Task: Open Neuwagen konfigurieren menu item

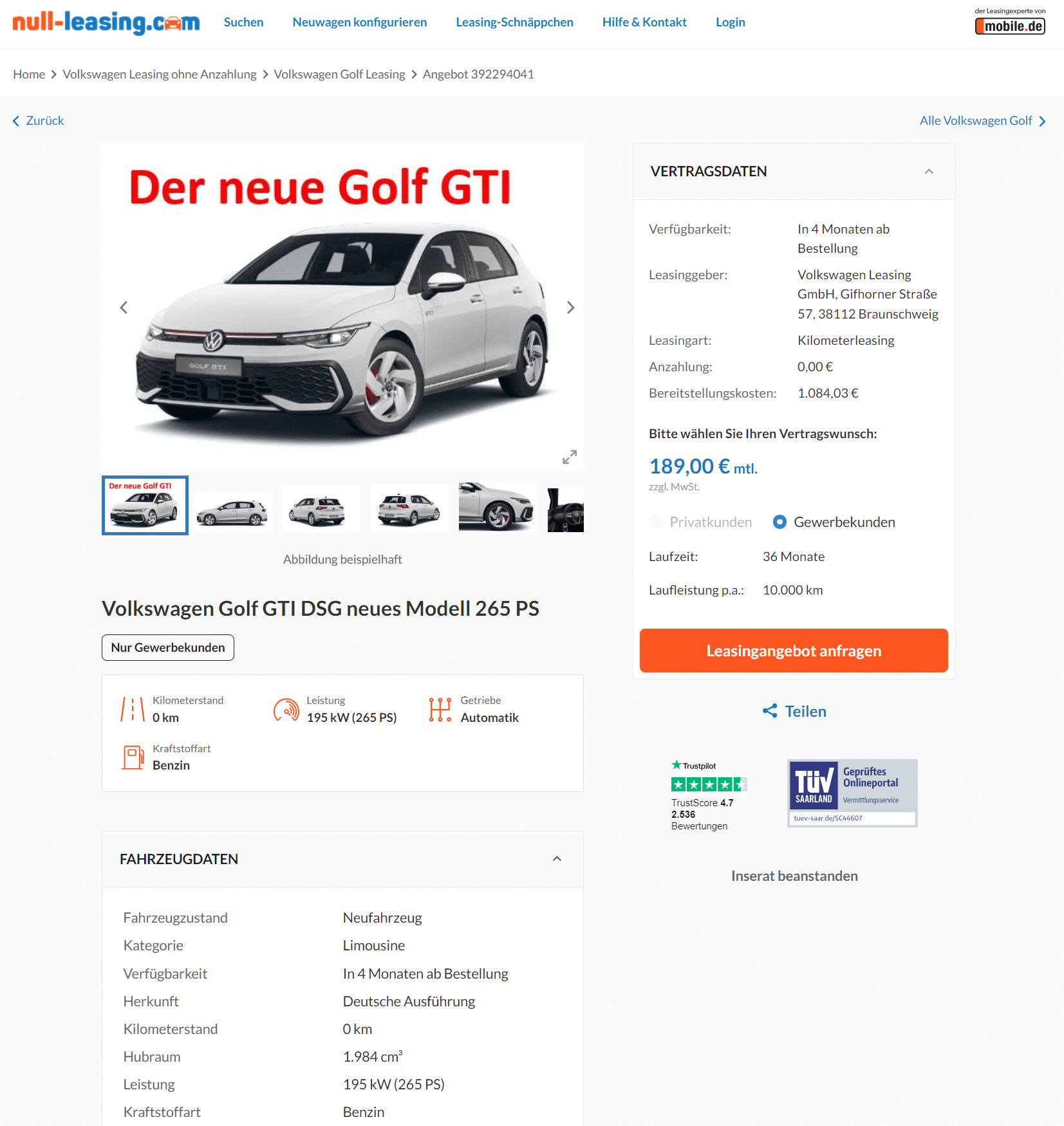Action: pos(359,22)
